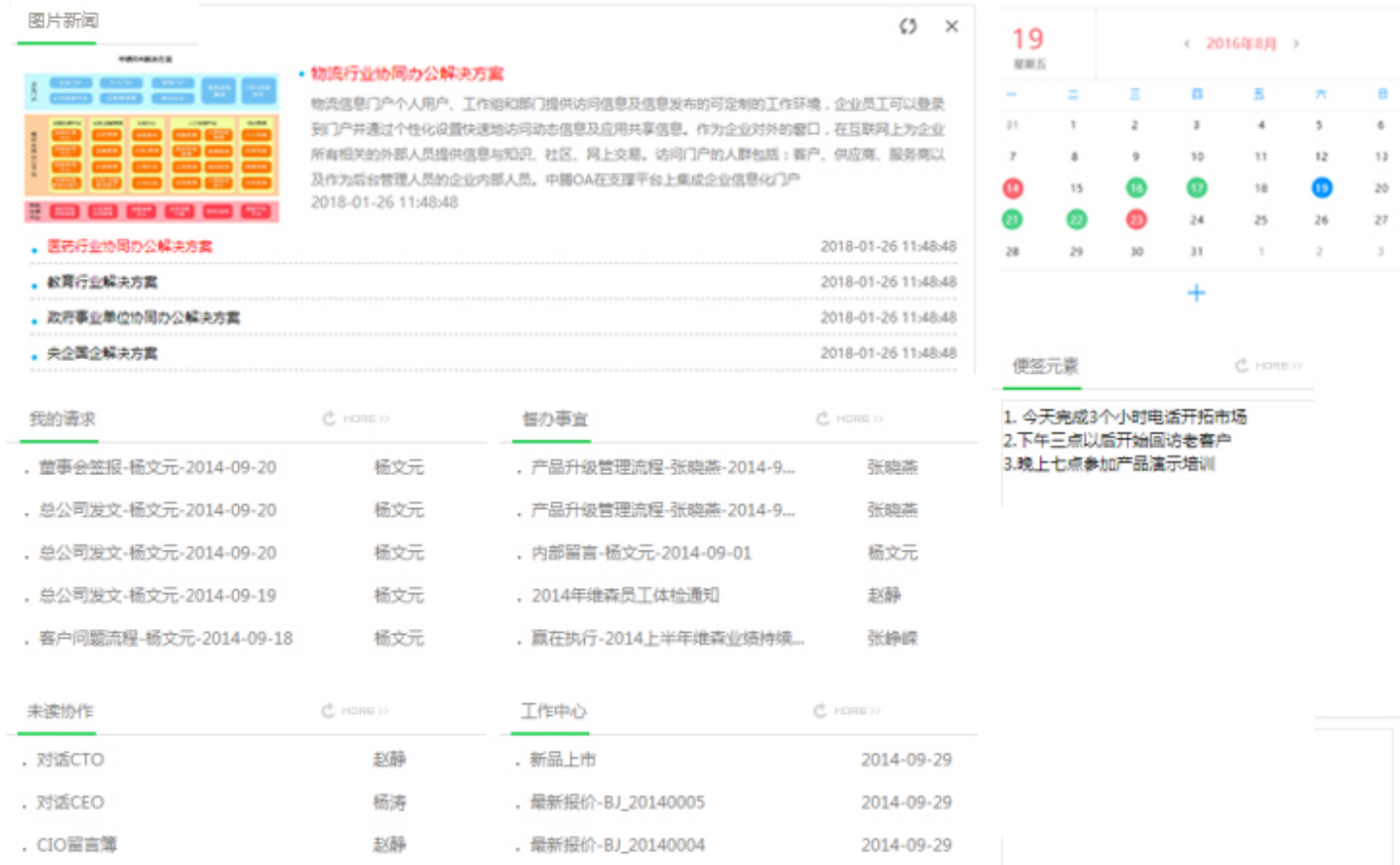This screenshot has height=865, width=1400.
Task: Open MORE link in 督办事宜 panel
Action: (x=860, y=419)
